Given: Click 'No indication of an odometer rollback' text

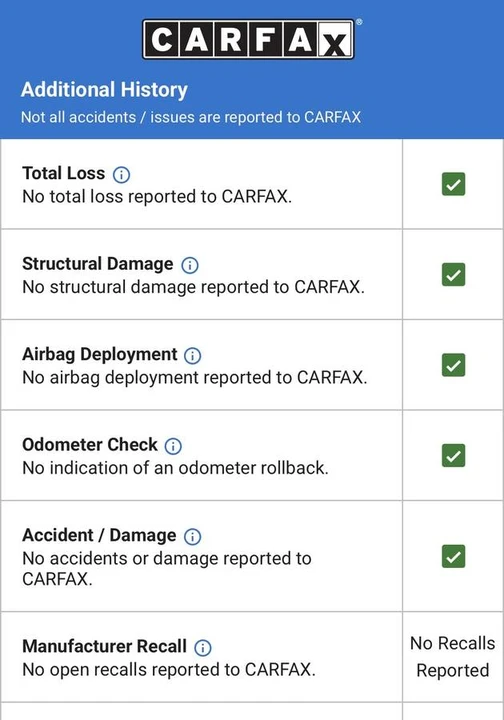Looking at the screenshot, I should [175, 468].
